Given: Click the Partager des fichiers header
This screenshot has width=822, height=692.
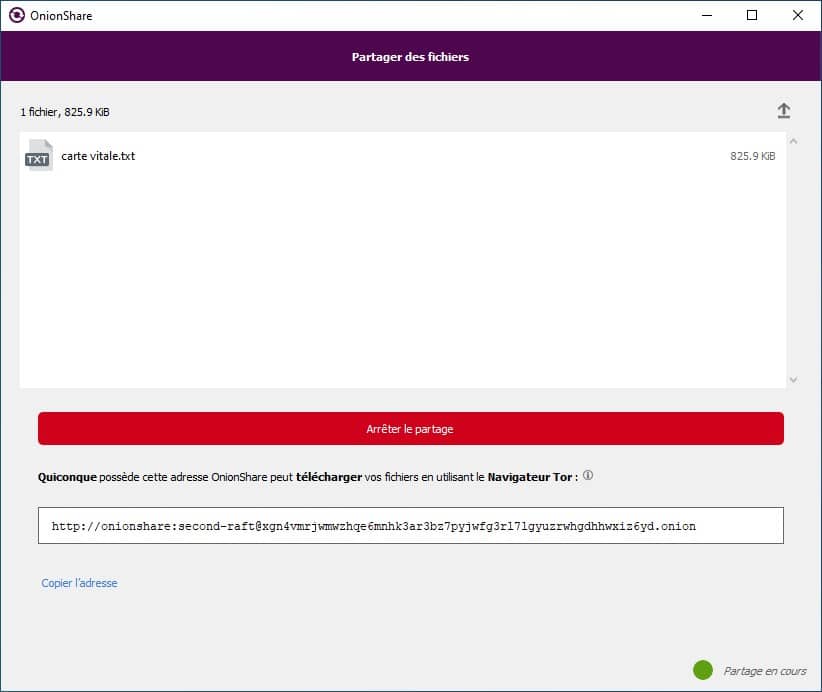Looking at the screenshot, I should pyautogui.click(x=410, y=57).
